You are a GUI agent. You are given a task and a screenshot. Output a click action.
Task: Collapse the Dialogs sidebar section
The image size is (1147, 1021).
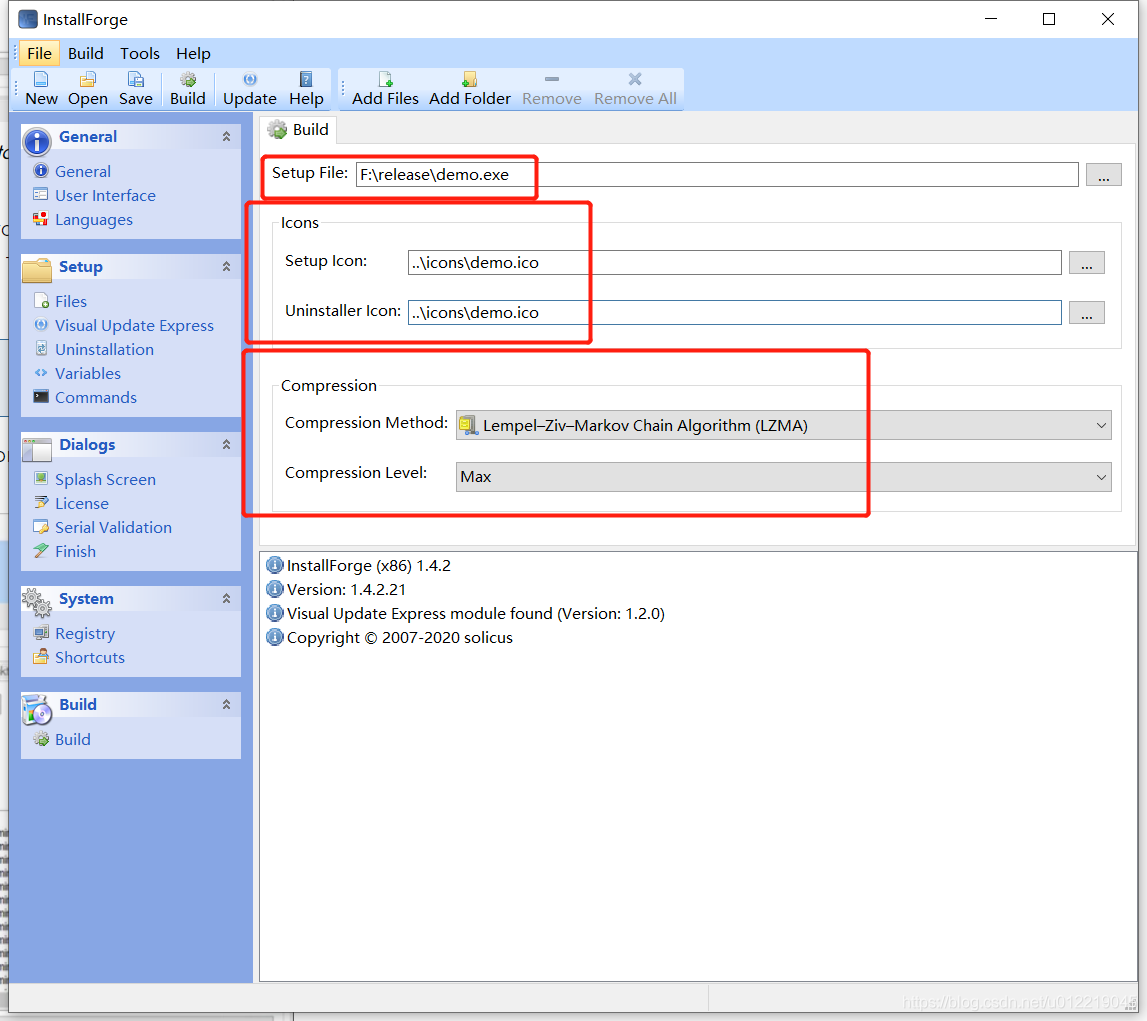[x=226, y=445]
